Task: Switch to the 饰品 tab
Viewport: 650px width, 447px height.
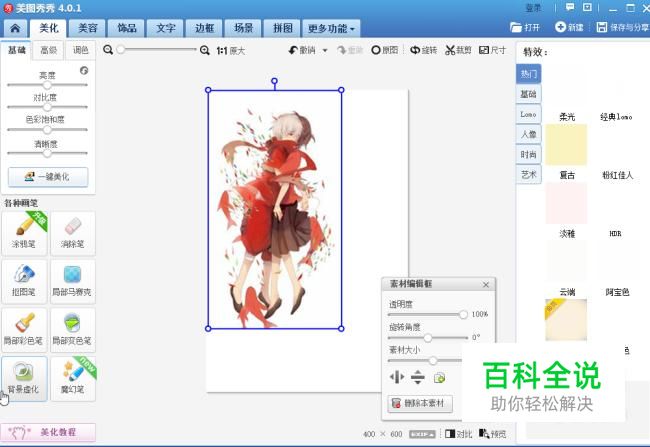Action: pyautogui.click(x=126, y=28)
